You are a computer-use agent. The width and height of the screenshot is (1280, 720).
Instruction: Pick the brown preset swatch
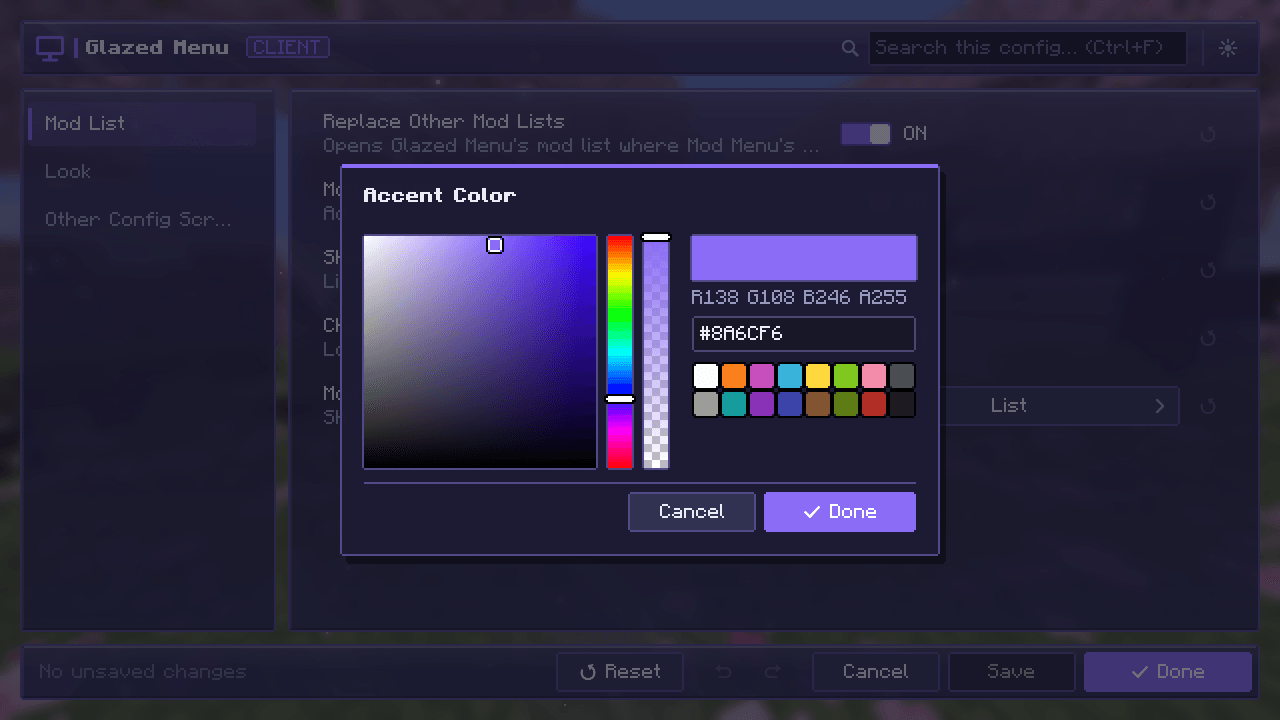point(818,404)
